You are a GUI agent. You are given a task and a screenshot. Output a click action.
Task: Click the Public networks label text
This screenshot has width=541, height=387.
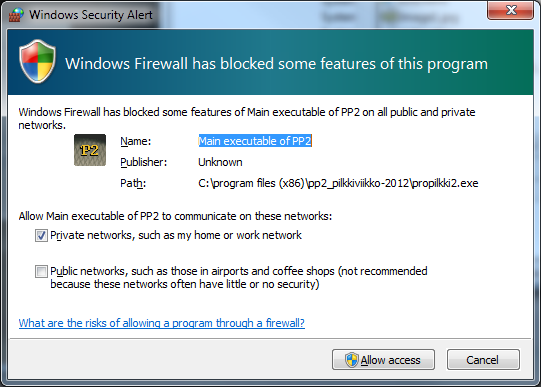[x=239, y=277]
